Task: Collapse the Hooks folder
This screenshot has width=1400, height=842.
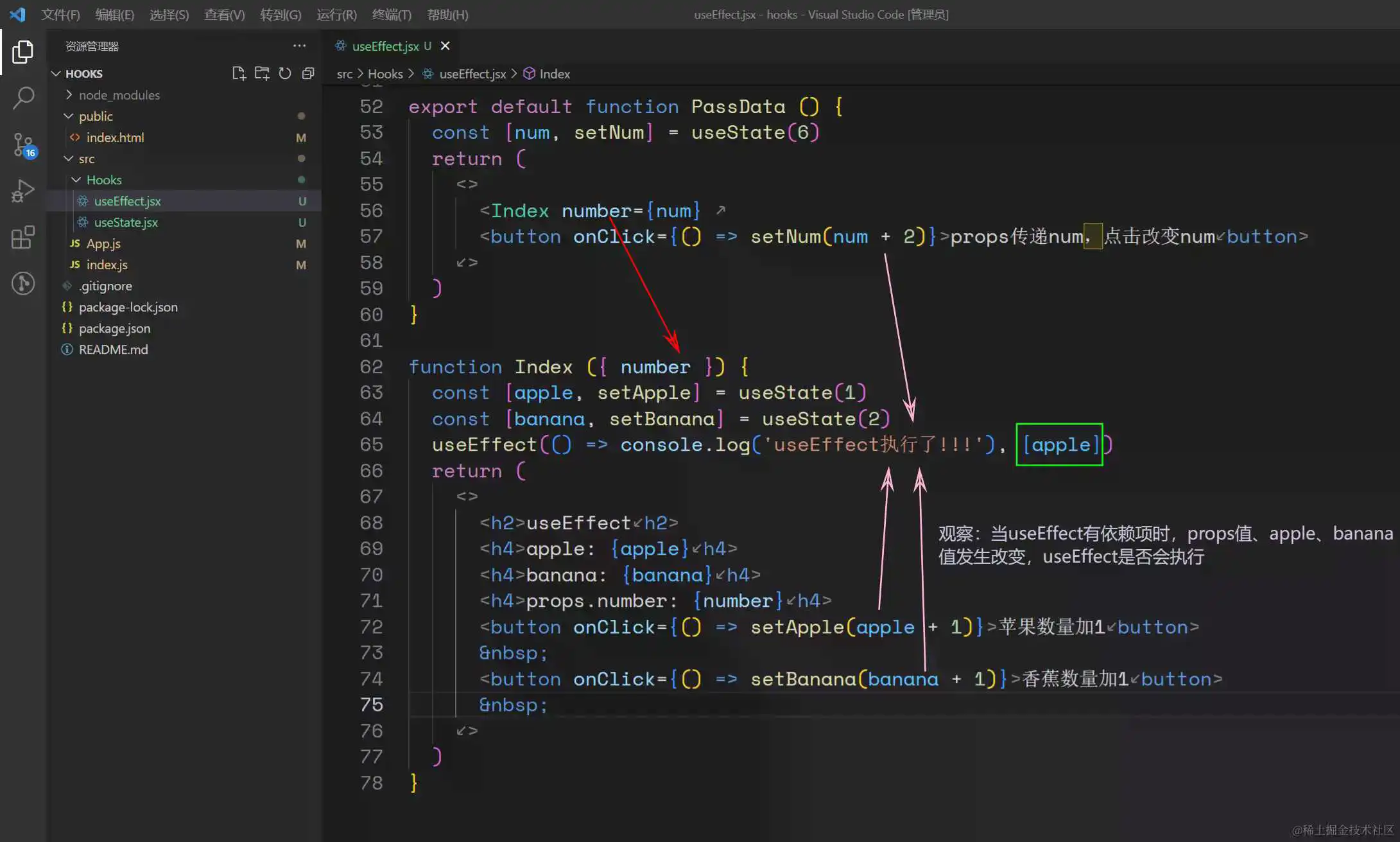Action: (x=76, y=179)
